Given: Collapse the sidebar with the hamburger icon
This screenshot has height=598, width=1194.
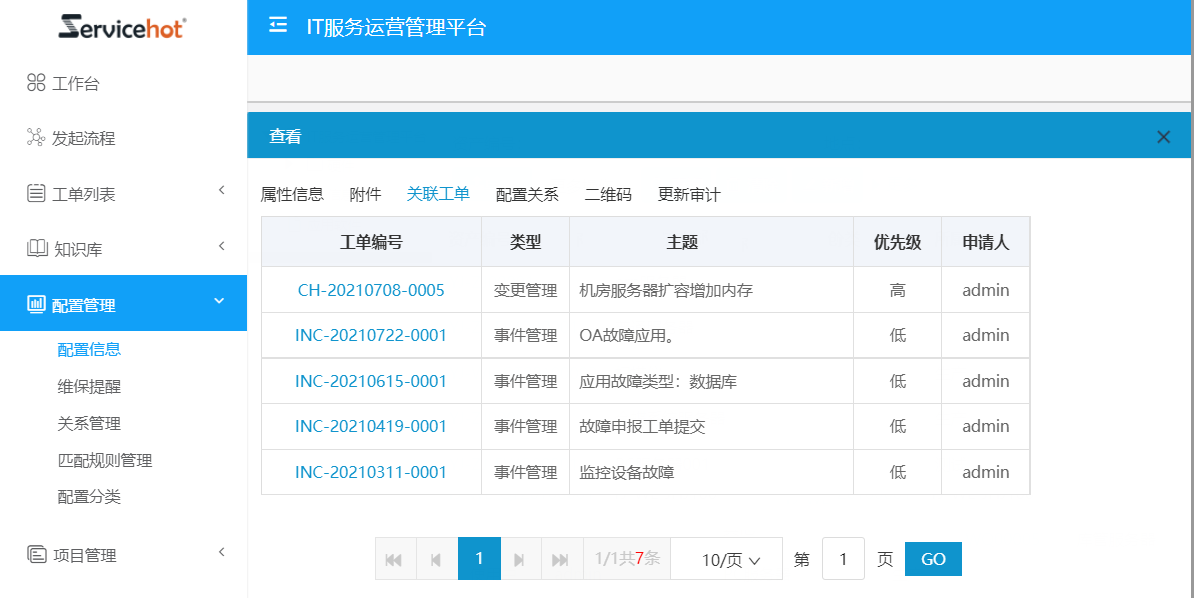Looking at the screenshot, I should [278, 26].
